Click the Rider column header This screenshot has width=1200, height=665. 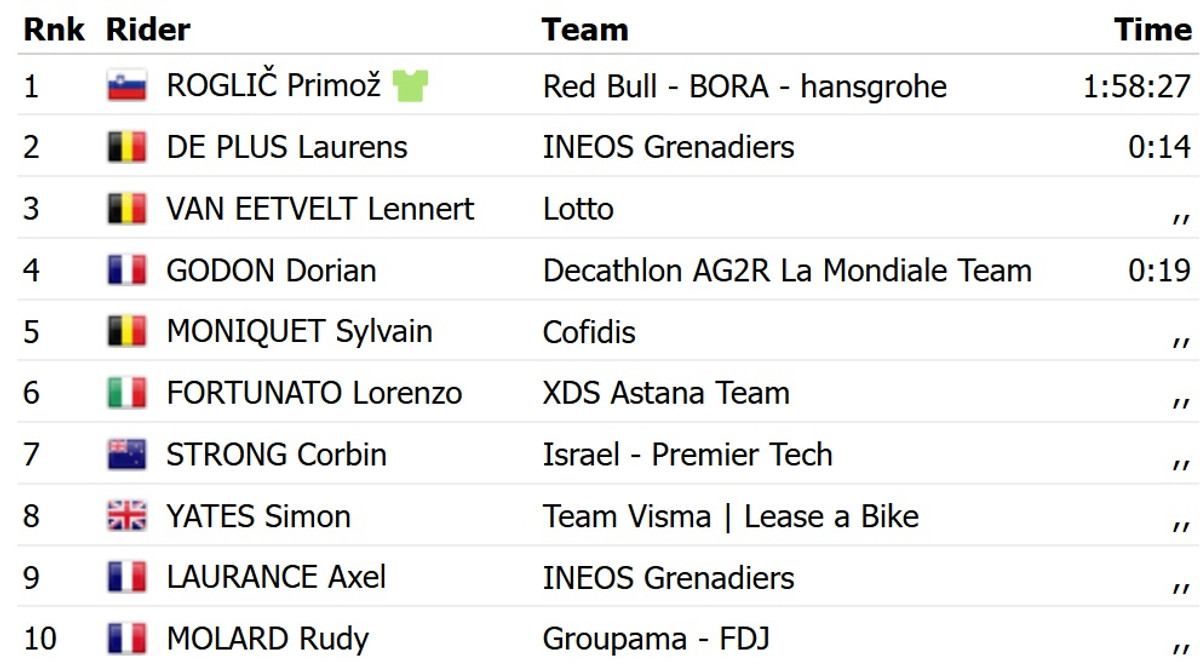click(148, 30)
